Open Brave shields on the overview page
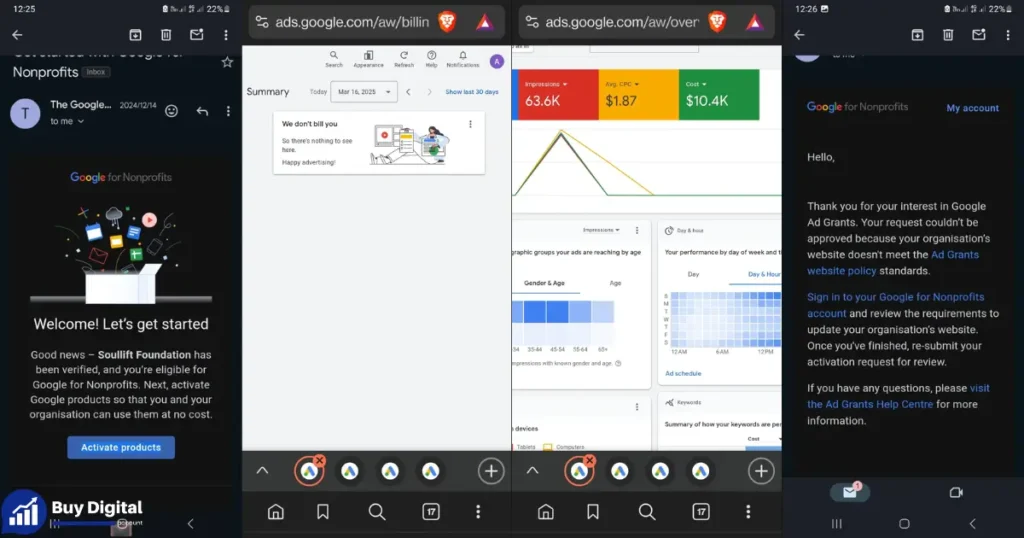Viewport: 1024px width, 538px height. [717, 22]
